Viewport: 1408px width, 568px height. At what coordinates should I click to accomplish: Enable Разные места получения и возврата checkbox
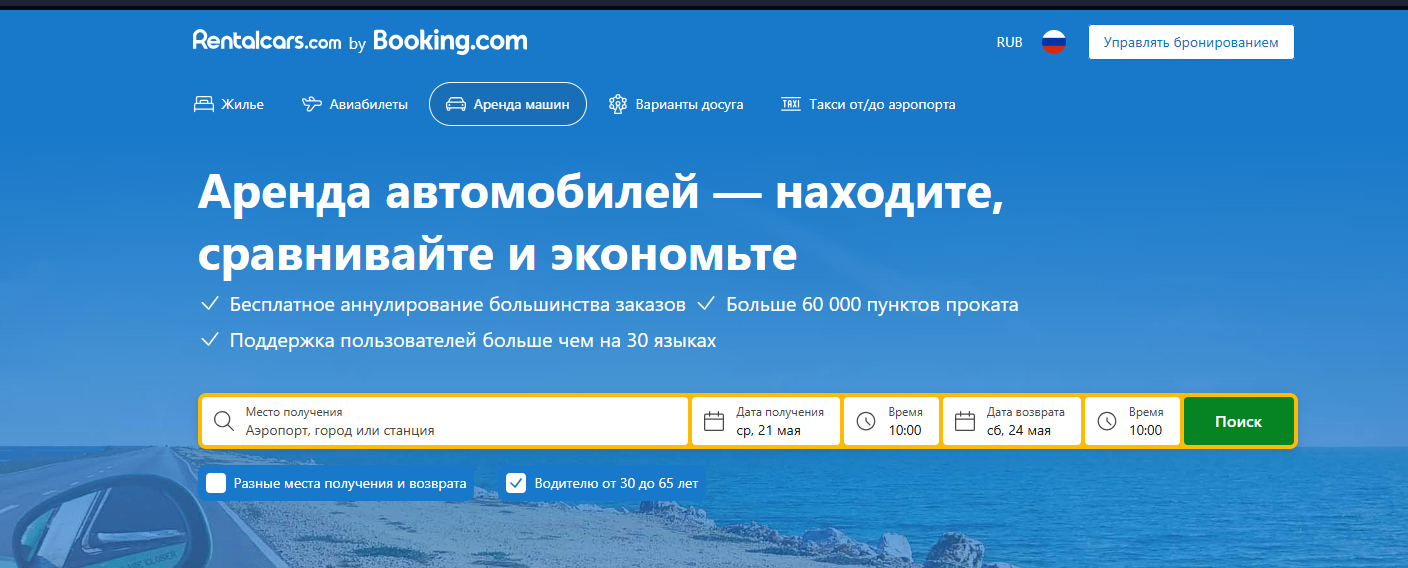(x=216, y=484)
